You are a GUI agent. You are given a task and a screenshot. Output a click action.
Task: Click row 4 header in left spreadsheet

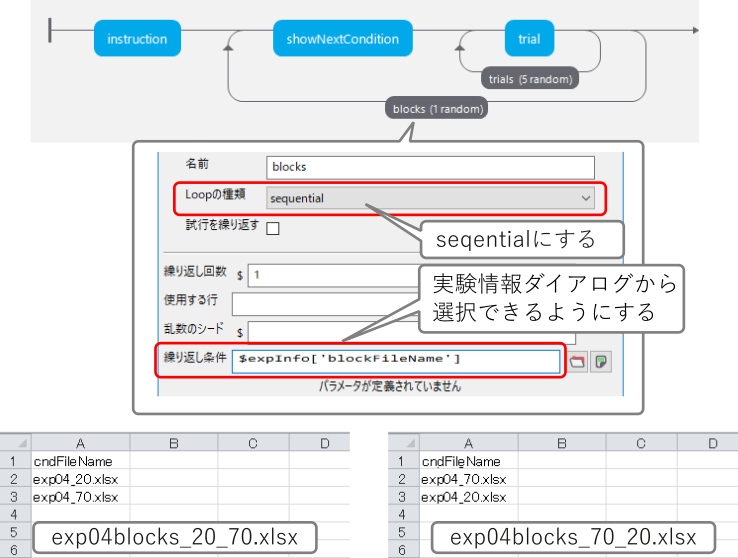(x=14, y=514)
